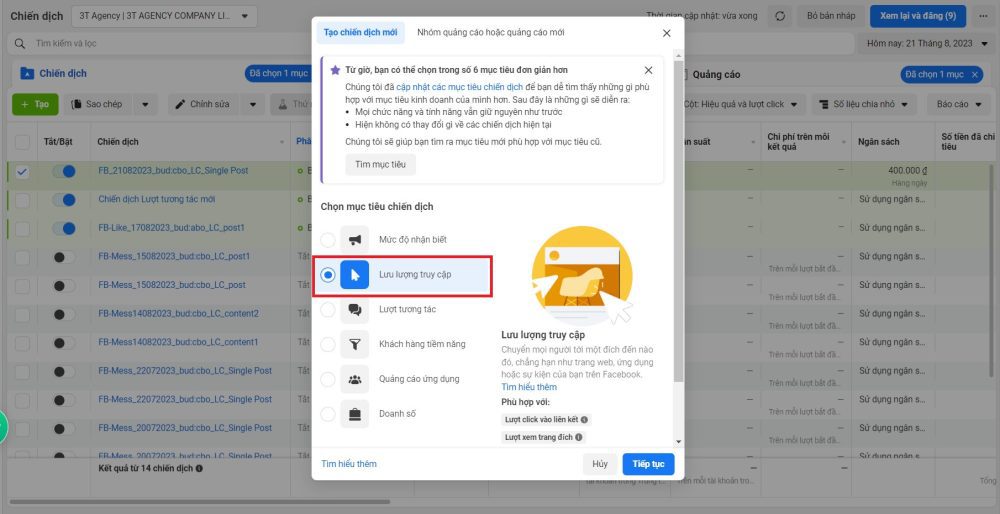Viewport: 1000px width, 514px height.
Task: Check the select-all header checkbox
Action: tap(22, 142)
